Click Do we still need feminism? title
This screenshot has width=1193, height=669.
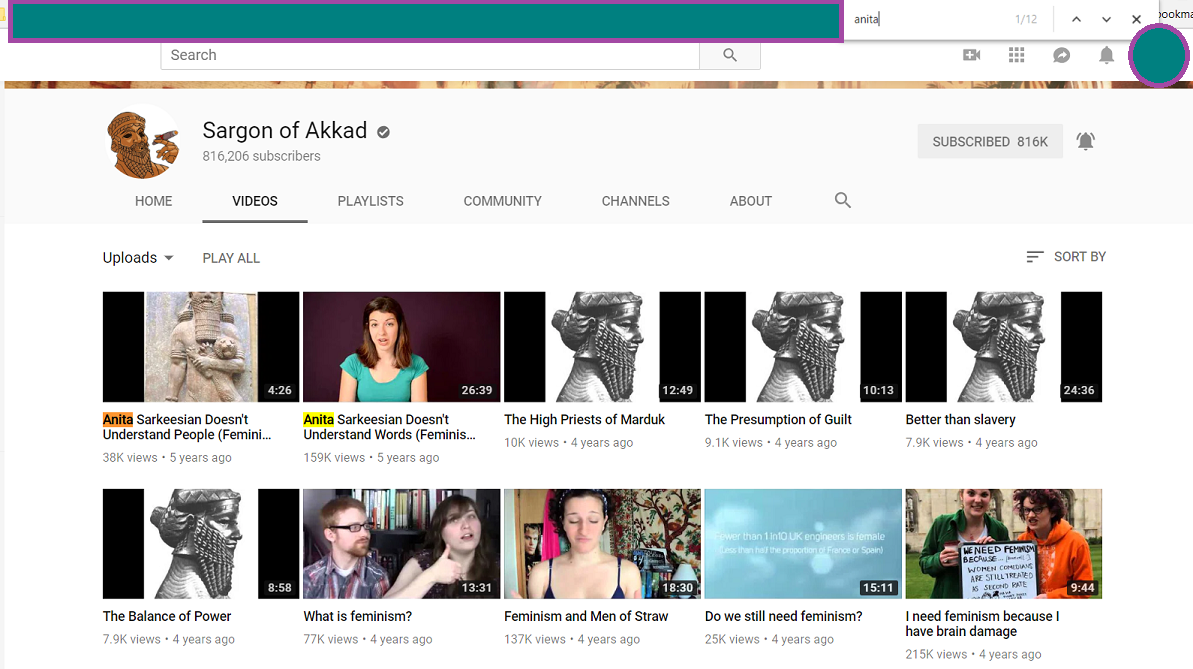pyautogui.click(x=784, y=616)
